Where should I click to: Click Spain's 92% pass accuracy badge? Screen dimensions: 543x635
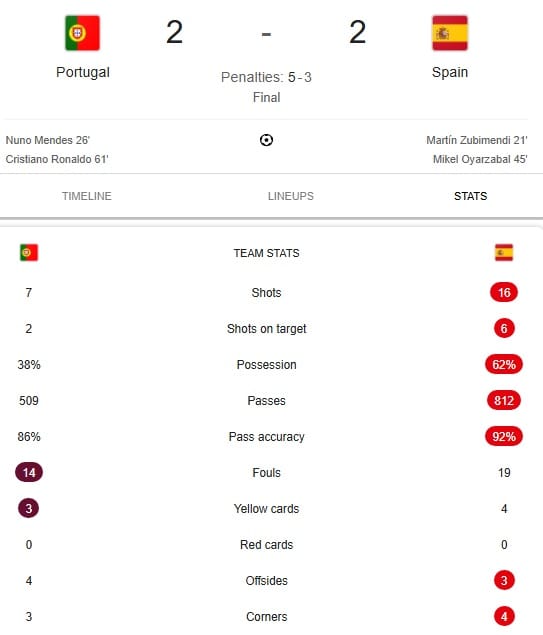pyautogui.click(x=504, y=437)
